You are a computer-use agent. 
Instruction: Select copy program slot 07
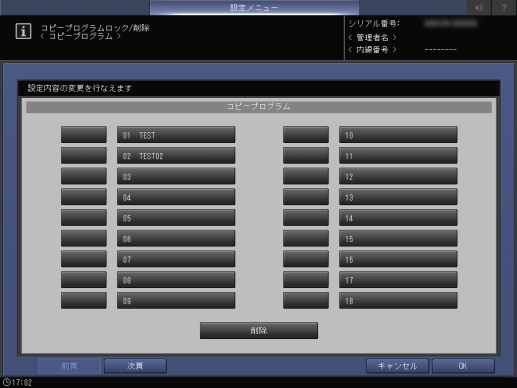click(x=176, y=259)
